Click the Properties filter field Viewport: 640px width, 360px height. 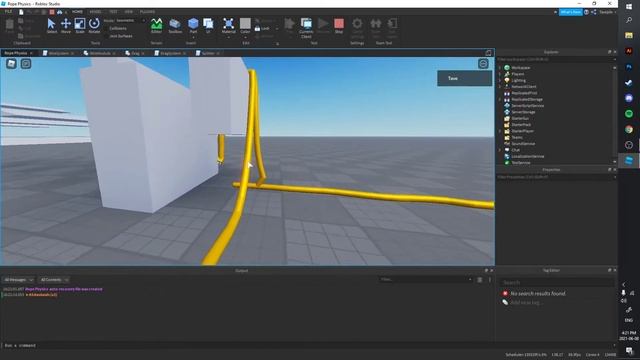click(555, 177)
